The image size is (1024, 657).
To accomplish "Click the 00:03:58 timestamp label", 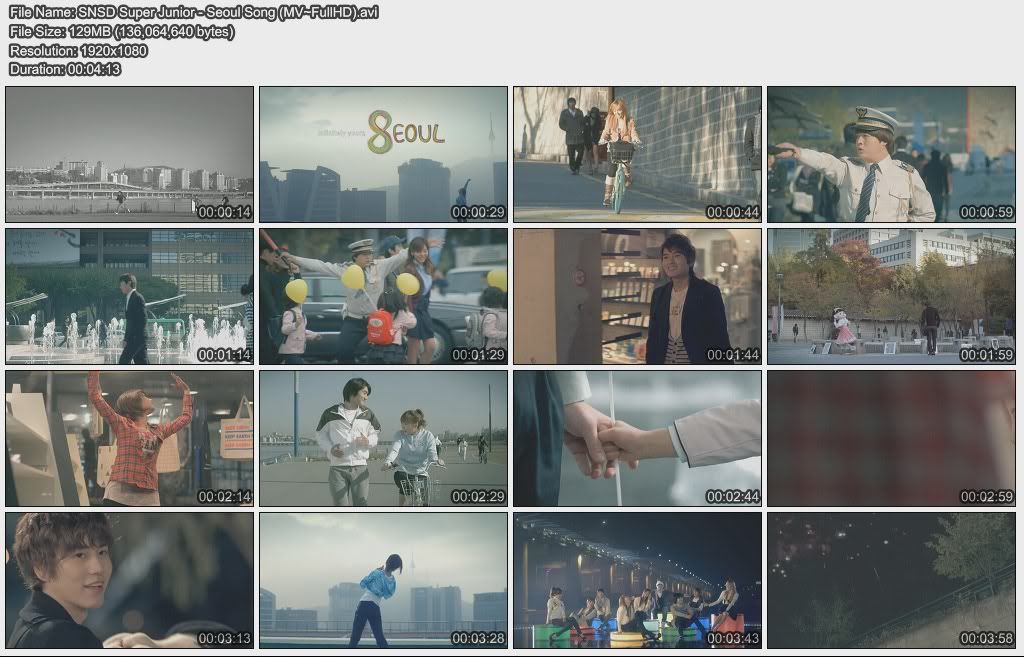I will pos(986,638).
